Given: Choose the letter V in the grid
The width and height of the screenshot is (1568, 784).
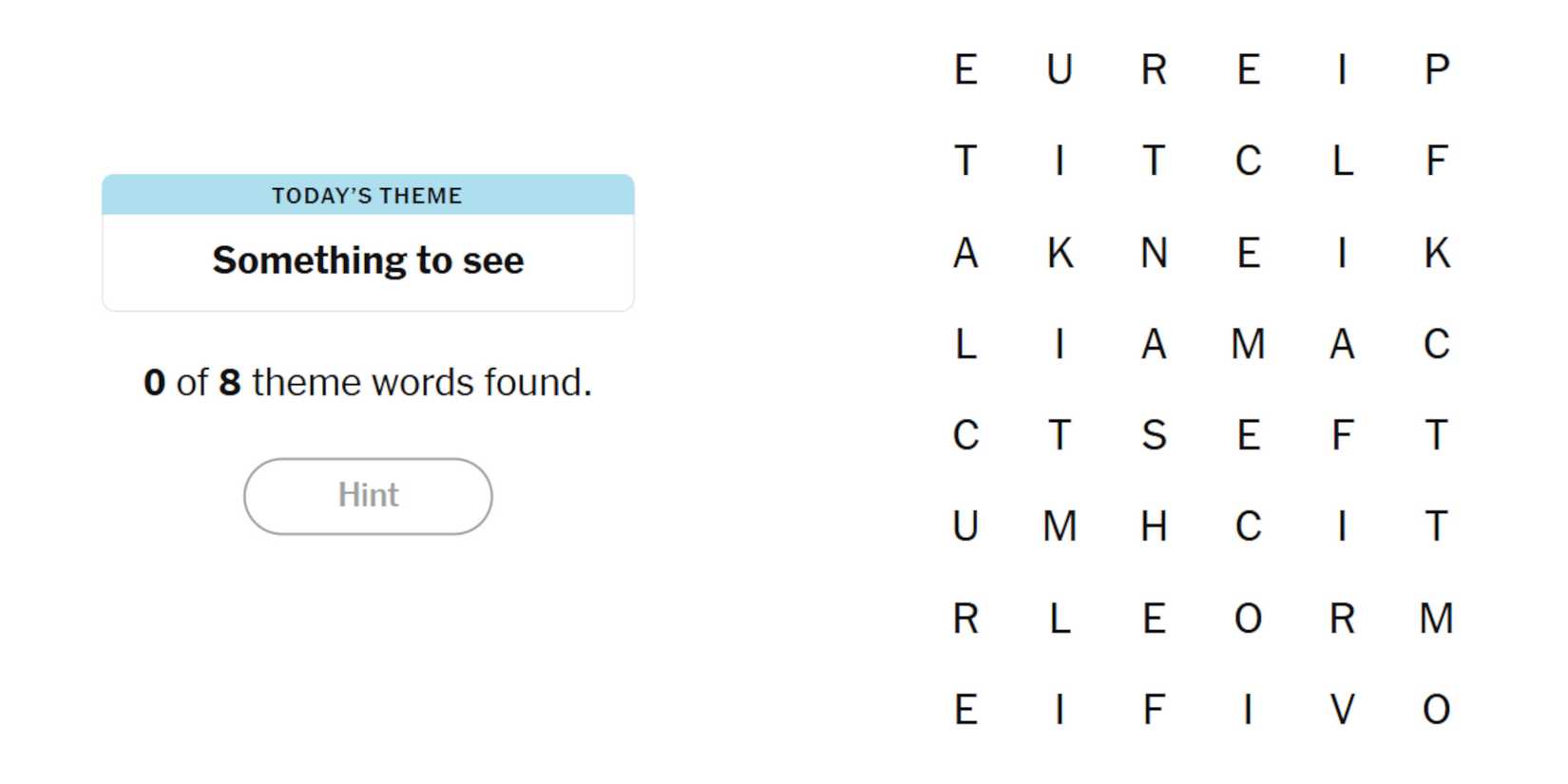Looking at the screenshot, I should coord(1342,710).
